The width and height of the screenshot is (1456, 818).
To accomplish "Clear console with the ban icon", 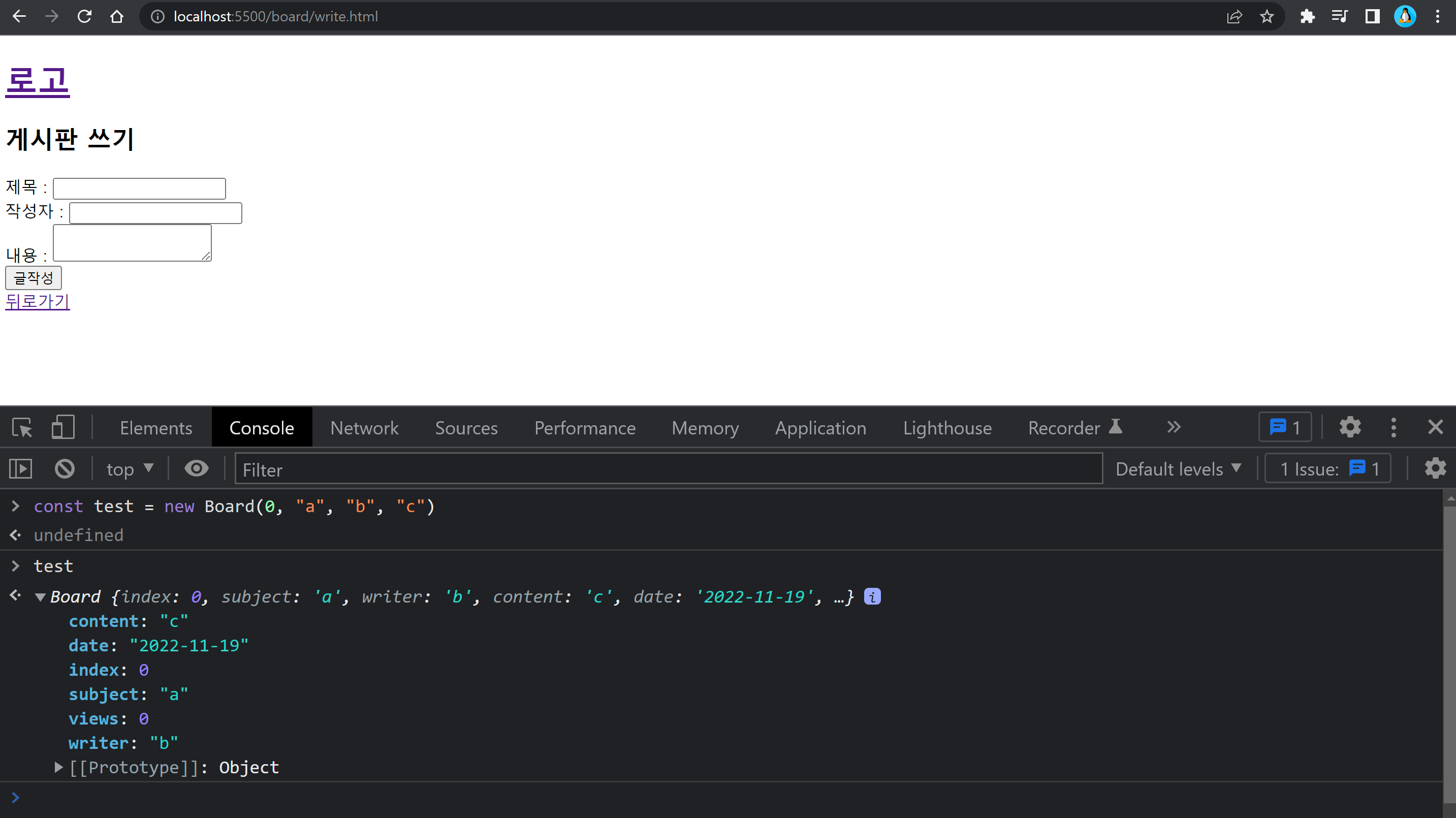I will coord(65,468).
